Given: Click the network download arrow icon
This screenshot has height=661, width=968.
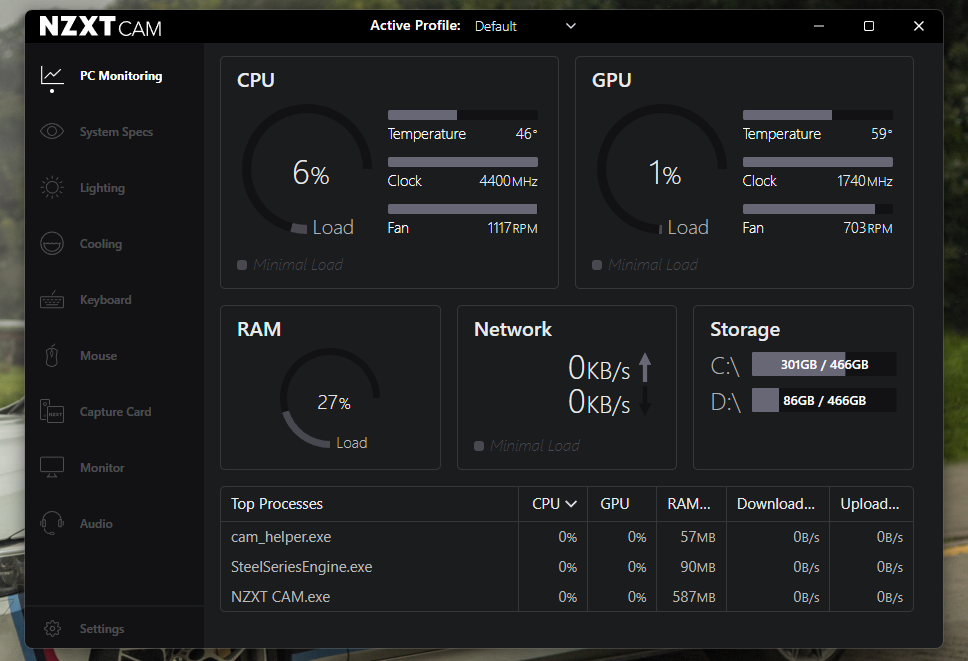Looking at the screenshot, I should point(645,401).
